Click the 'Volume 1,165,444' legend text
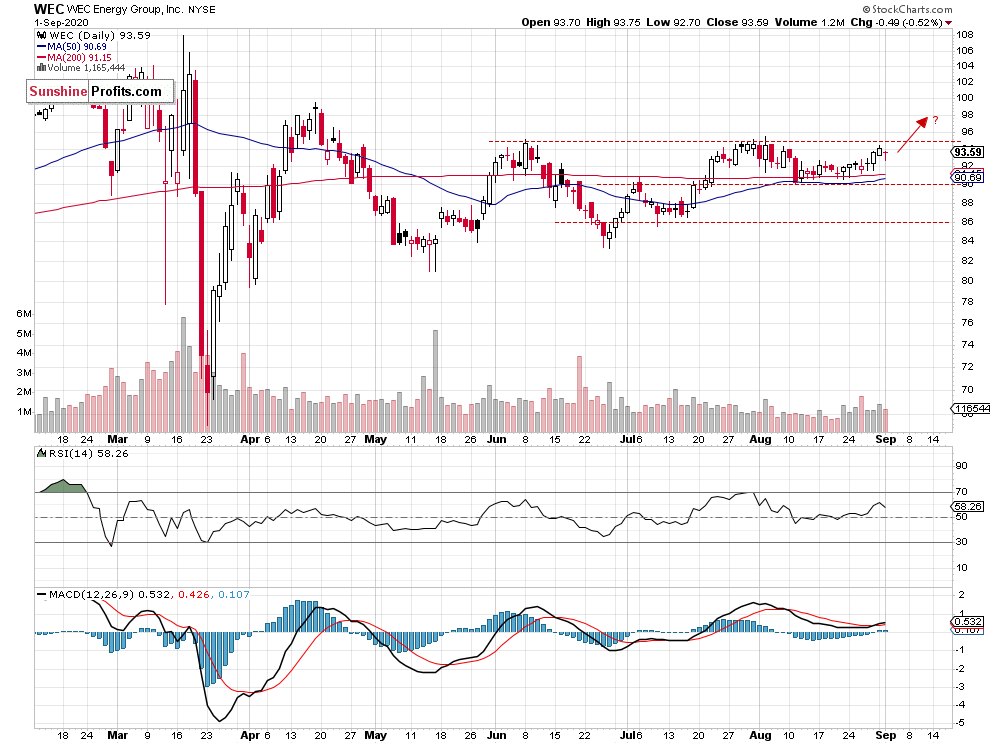The width and height of the screenshot is (990, 744). pos(86,68)
